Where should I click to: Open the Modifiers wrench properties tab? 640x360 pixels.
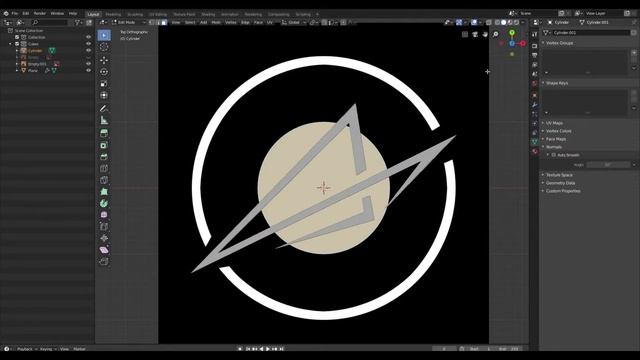point(535,104)
